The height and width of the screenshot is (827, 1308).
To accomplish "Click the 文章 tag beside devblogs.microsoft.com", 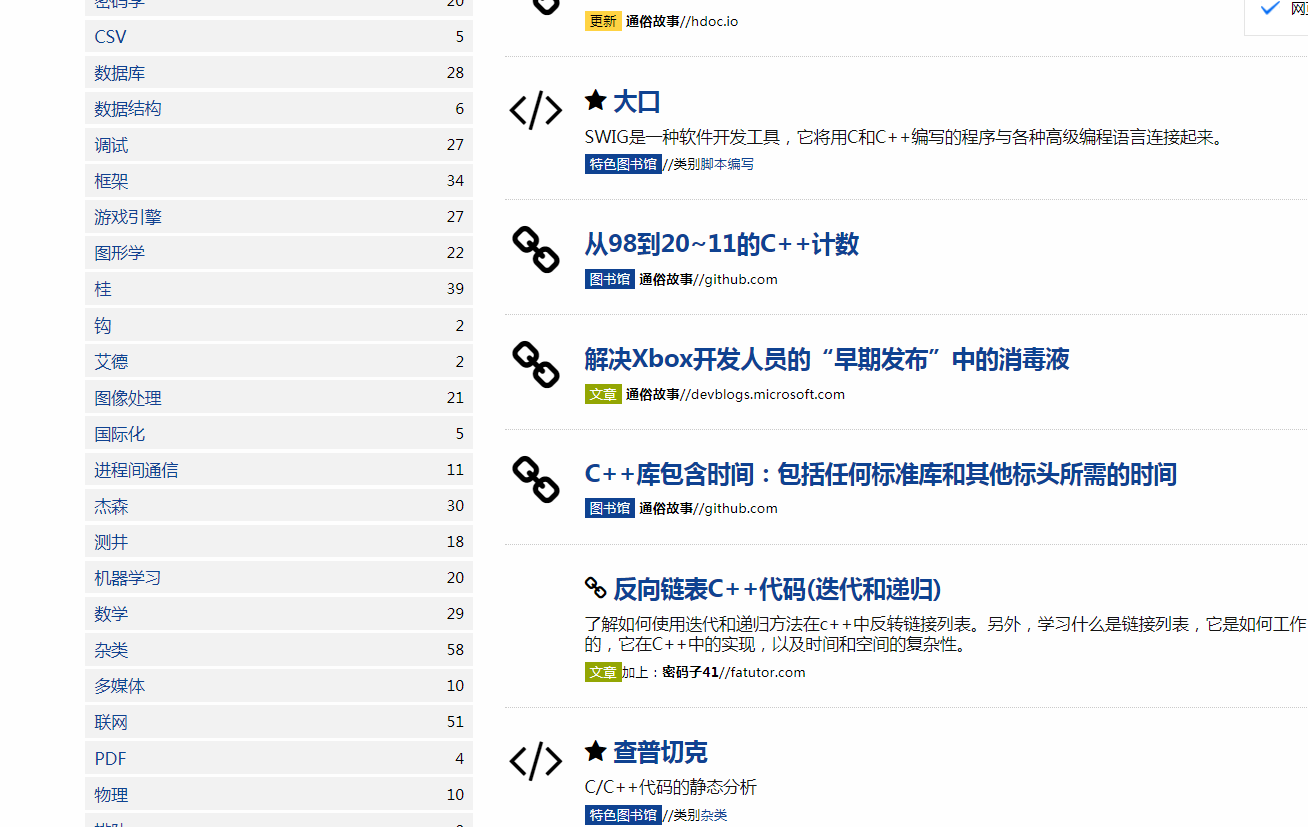I will coord(603,394).
